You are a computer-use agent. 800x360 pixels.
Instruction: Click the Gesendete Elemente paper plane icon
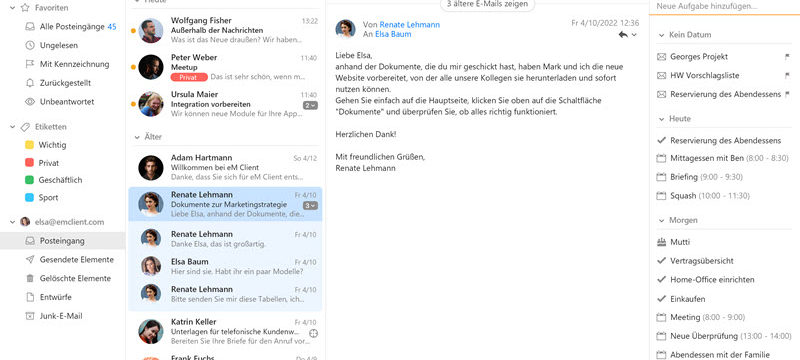(x=30, y=260)
